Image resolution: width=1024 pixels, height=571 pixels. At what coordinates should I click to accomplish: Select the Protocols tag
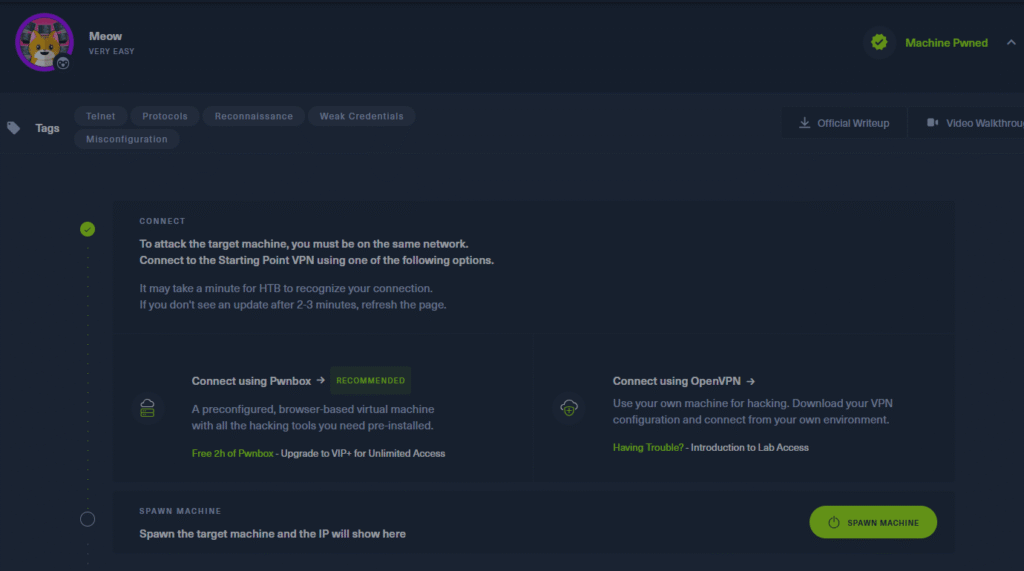click(x=165, y=116)
